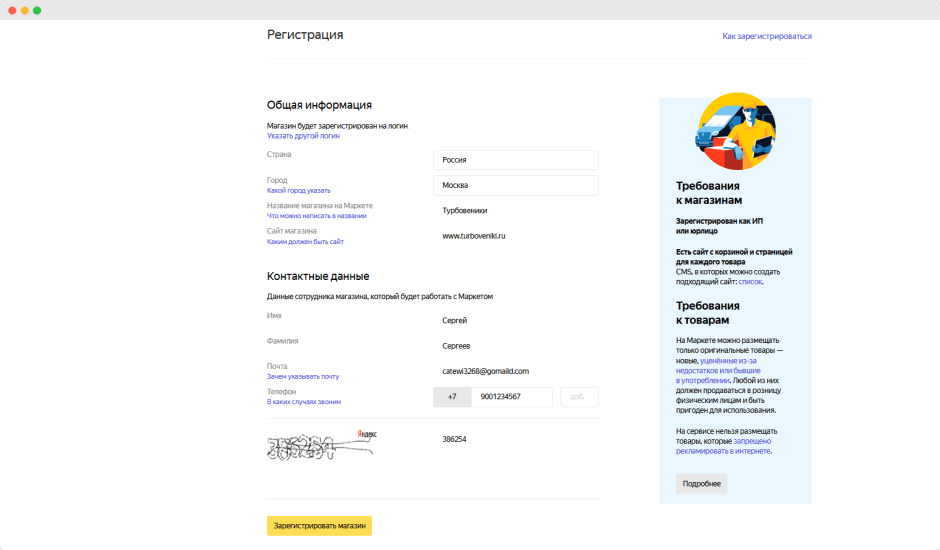The height and width of the screenshot is (550, 940).
Task: Select the country field showing Россия
Action: [x=516, y=160]
